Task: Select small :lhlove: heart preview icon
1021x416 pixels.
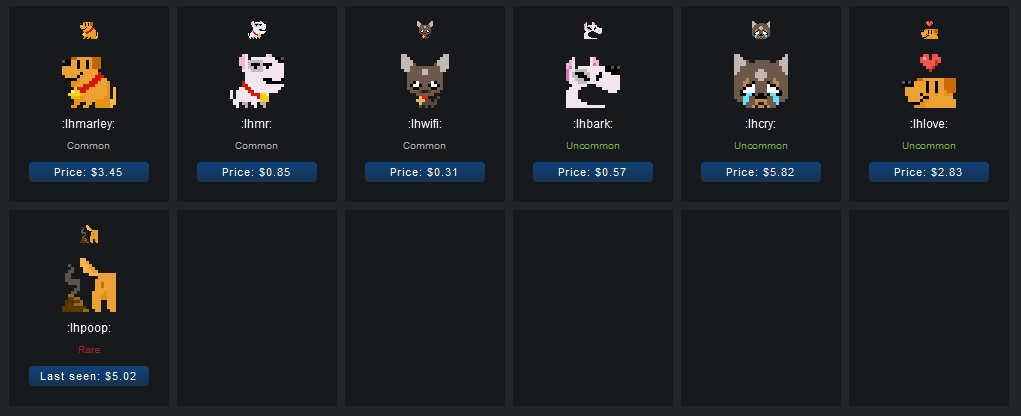Action: coord(929,30)
